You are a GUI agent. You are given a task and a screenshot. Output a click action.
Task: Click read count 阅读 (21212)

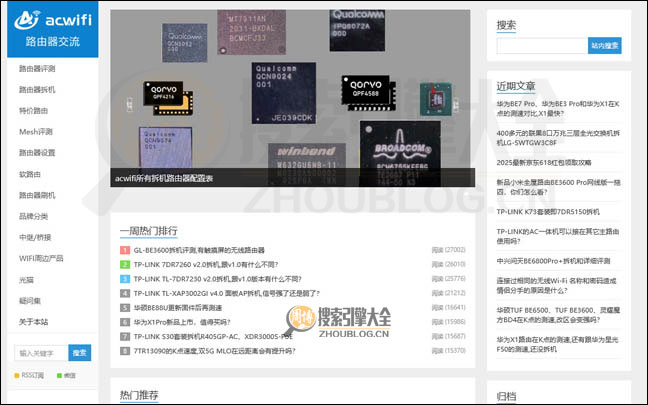(x=448, y=293)
